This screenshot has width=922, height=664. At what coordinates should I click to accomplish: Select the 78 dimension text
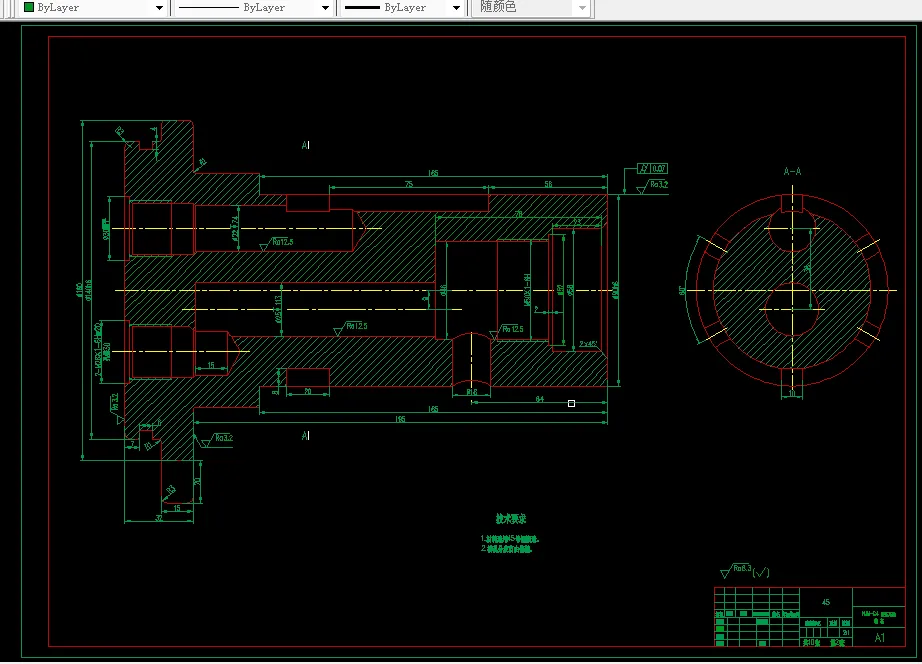coord(519,214)
